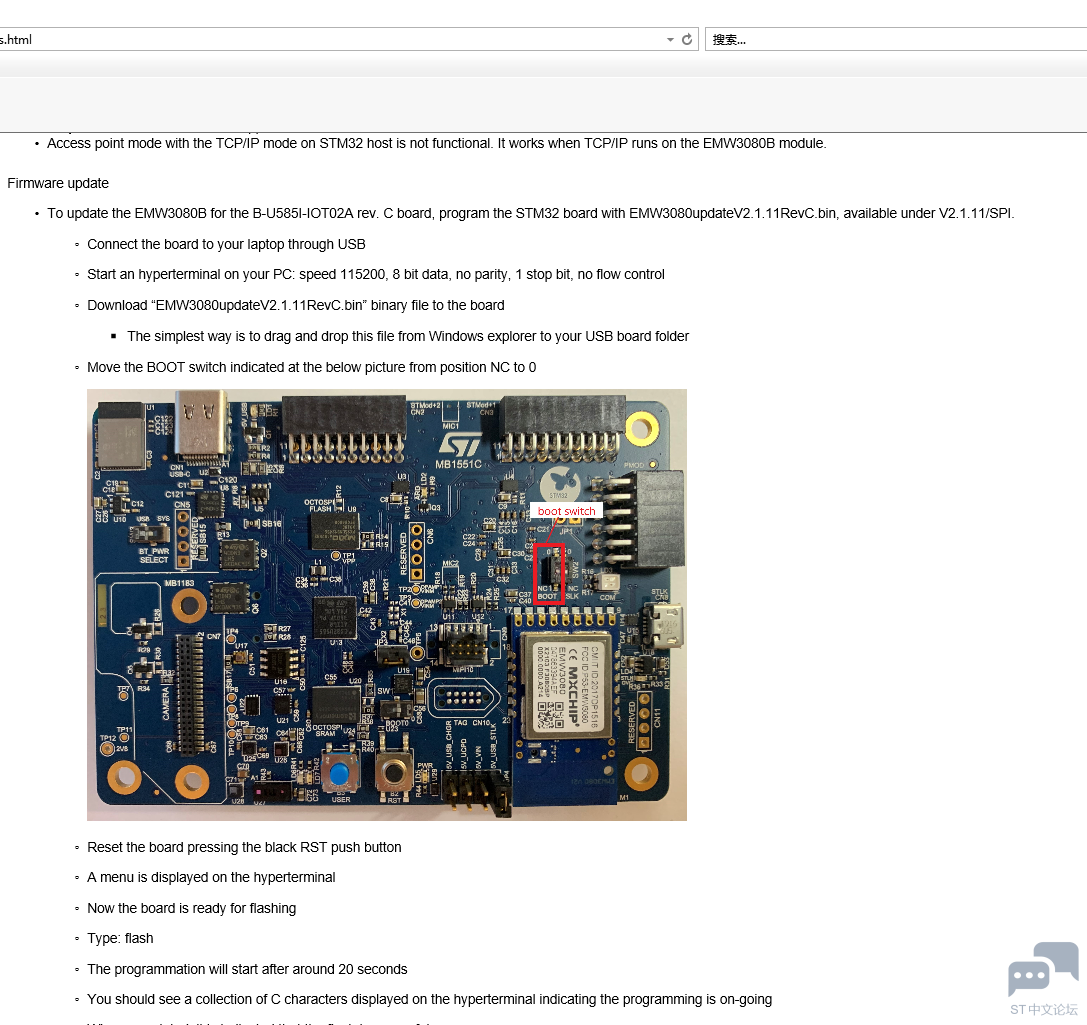Click the "Firmware update" heading text

pos(58,184)
